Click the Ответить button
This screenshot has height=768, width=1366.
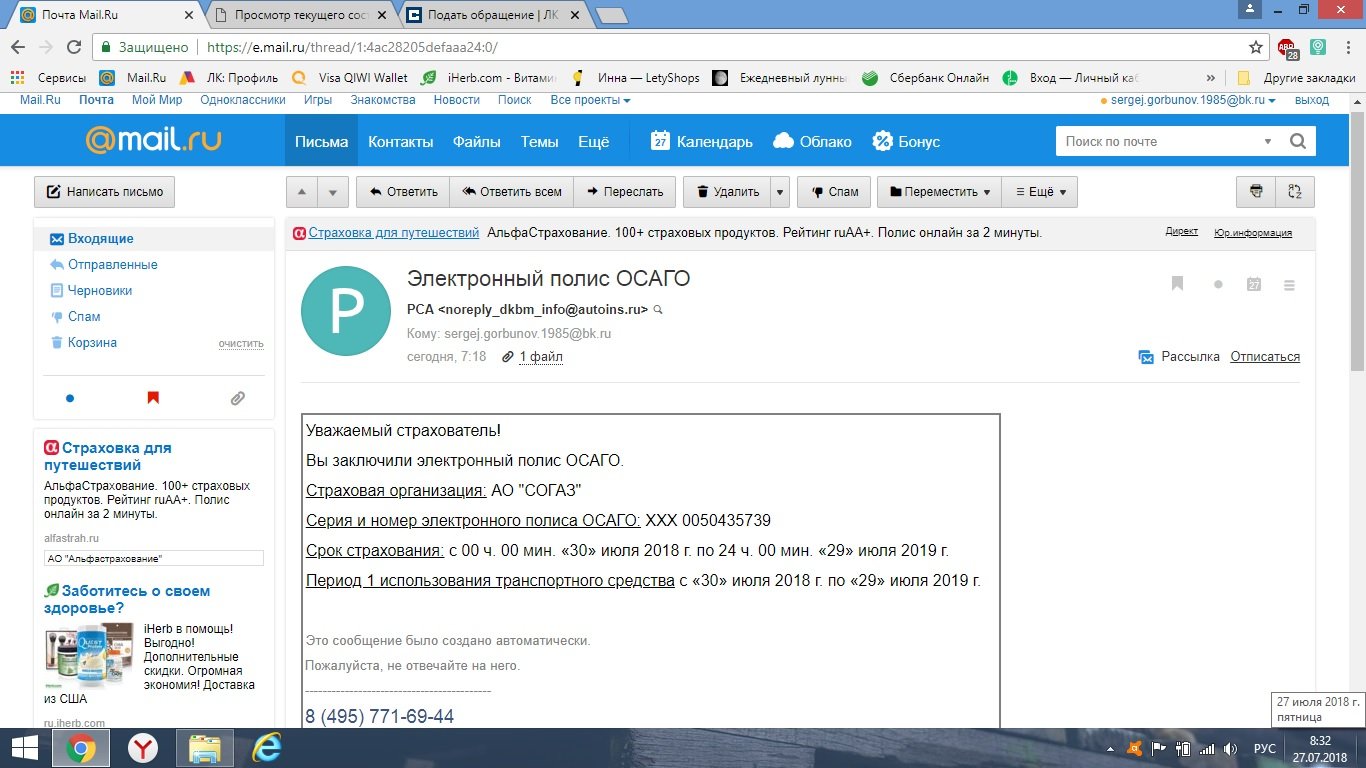pyautogui.click(x=403, y=192)
